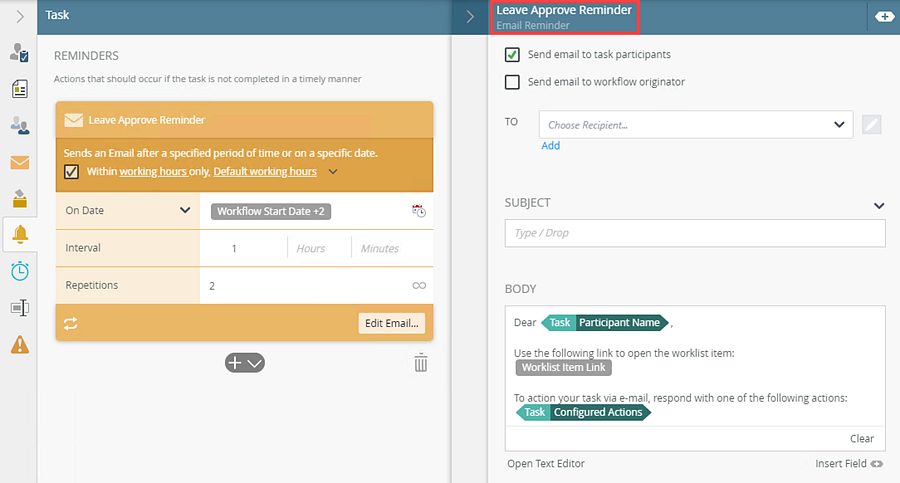
Task: Open the voting ballot box sidebar tab
Action: 20,199
